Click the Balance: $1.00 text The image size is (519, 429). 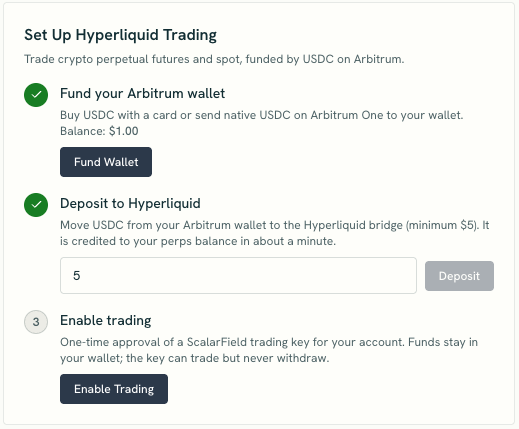click(x=99, y=131)
